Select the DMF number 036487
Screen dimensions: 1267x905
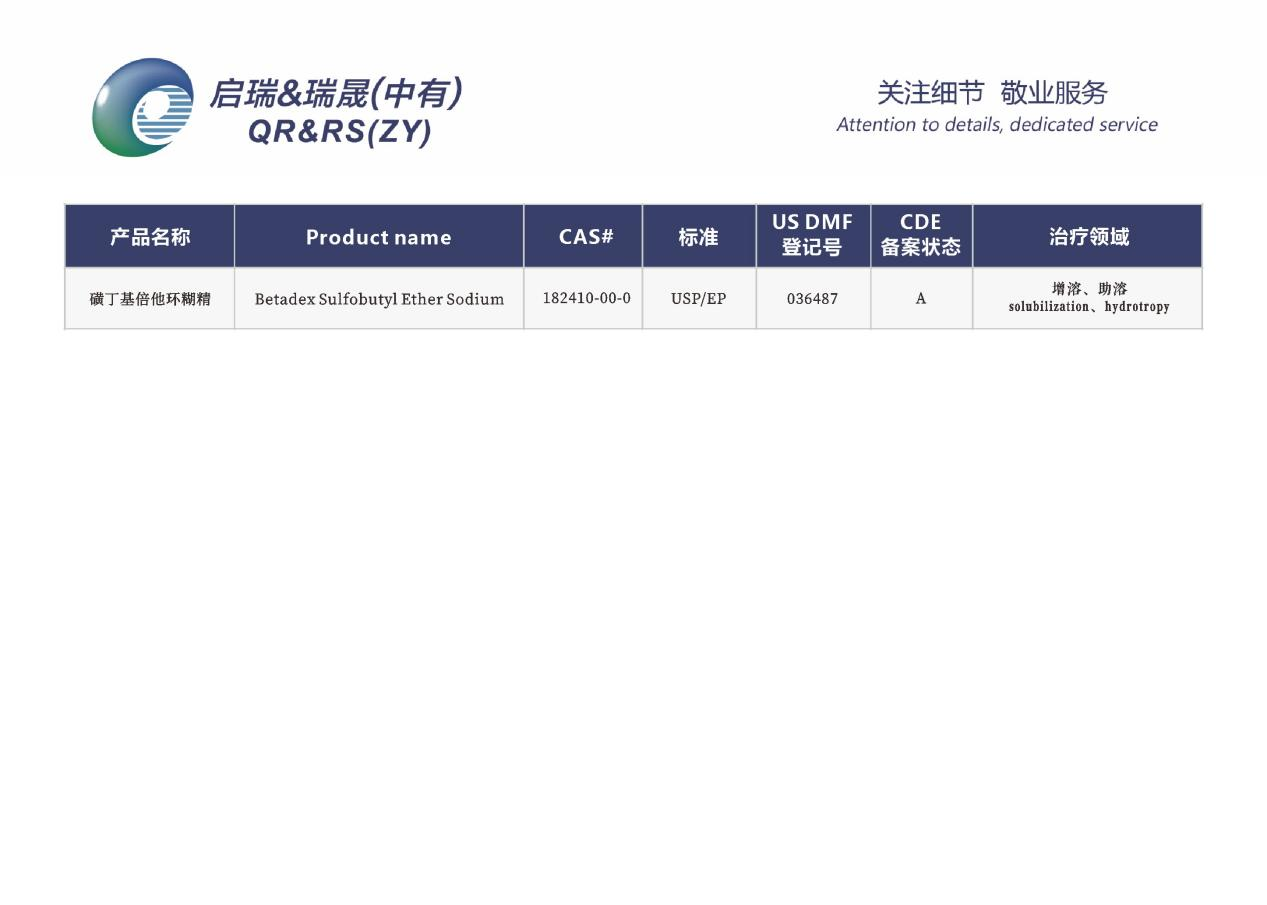[813, 298]
